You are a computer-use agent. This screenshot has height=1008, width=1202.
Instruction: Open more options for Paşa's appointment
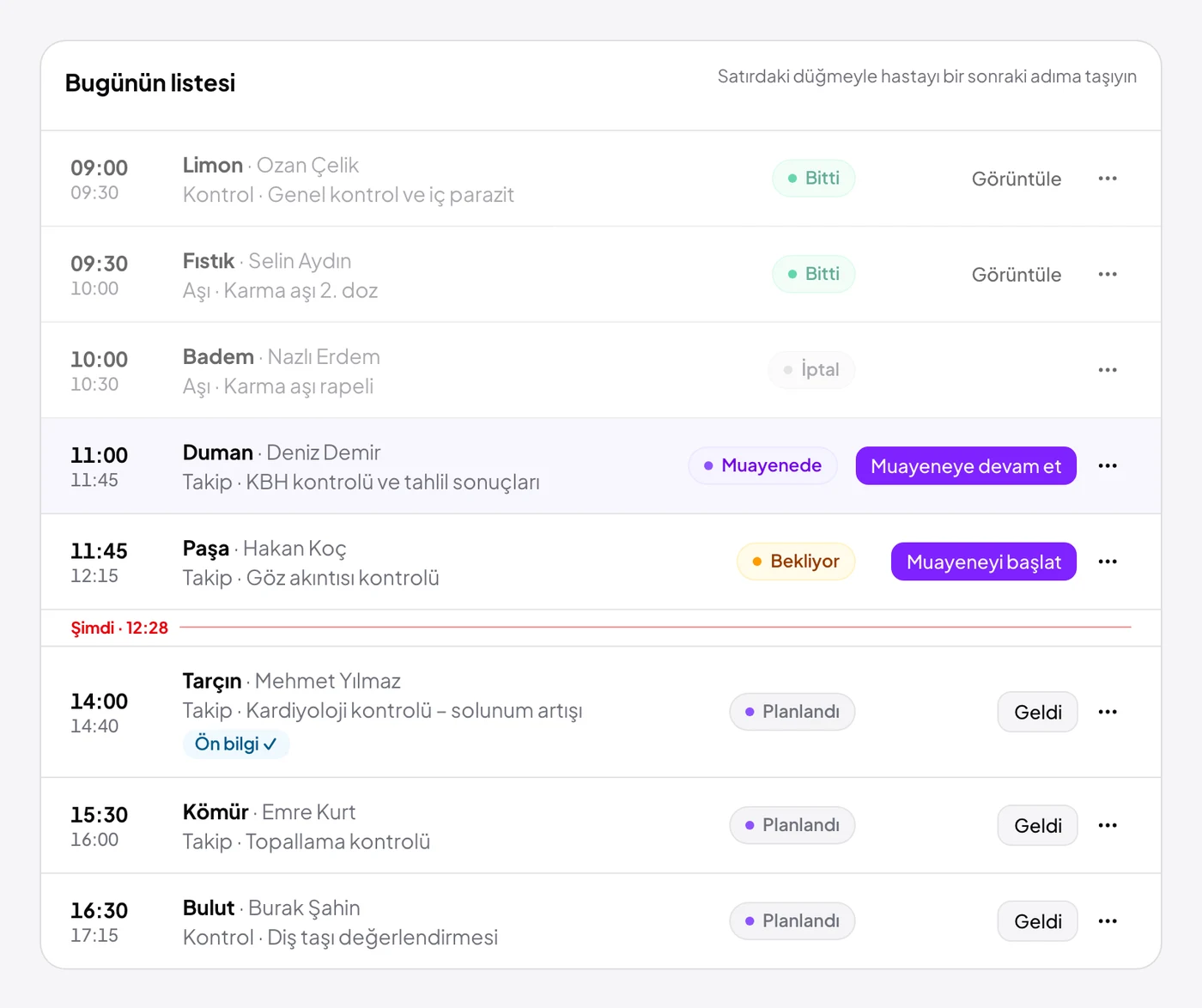click(1108, 562)
